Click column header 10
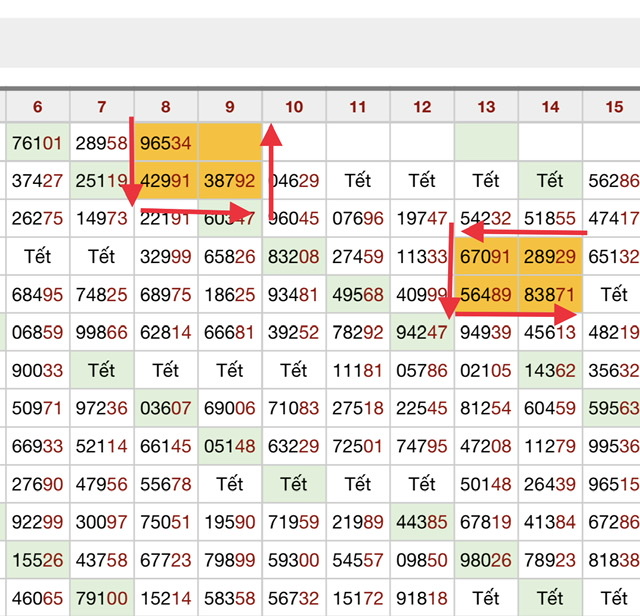This screenshot has height=616, width=640. click(x=294, y=107)
